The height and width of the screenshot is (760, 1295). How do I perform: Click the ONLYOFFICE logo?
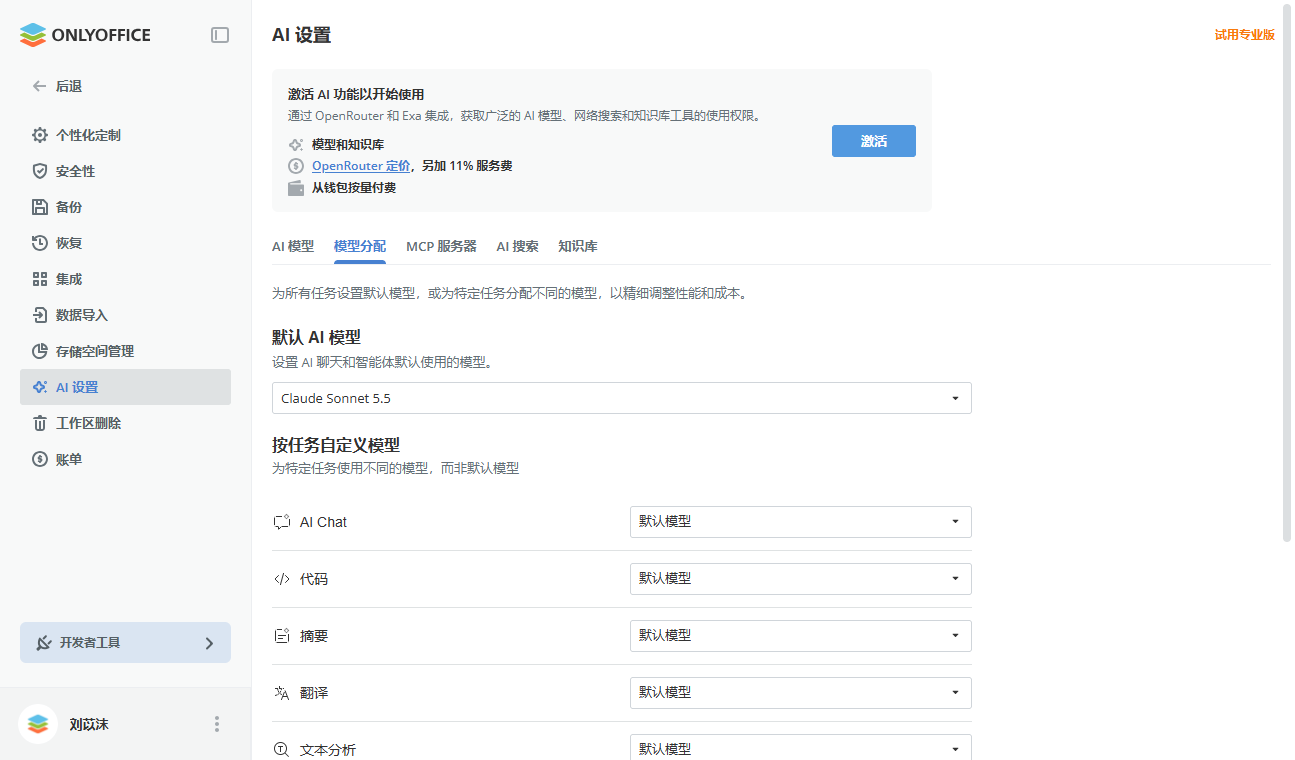[x=85, y=35]
